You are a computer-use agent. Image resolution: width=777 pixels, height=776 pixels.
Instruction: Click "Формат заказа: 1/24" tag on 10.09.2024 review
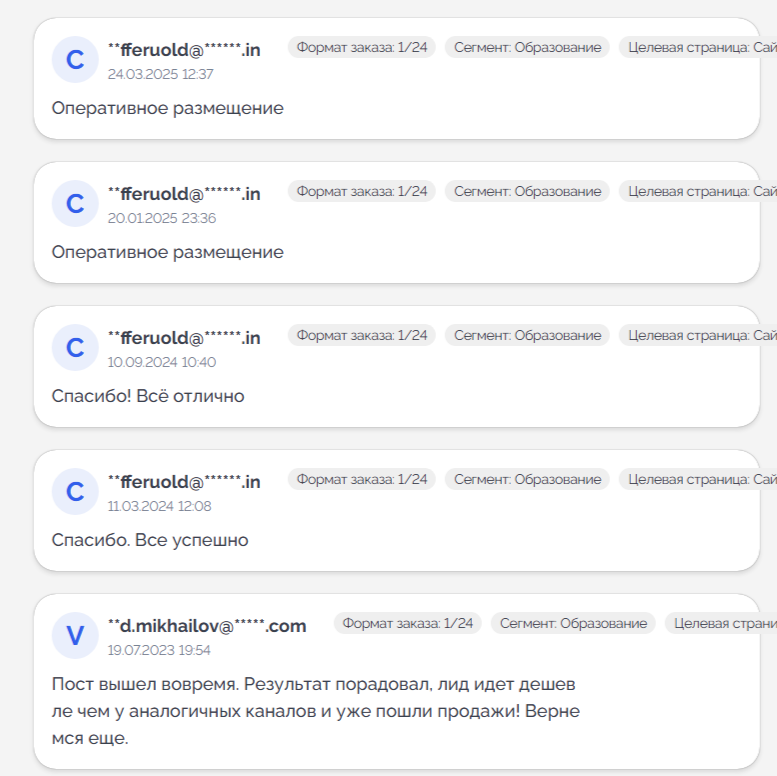[x=362, y=335]
